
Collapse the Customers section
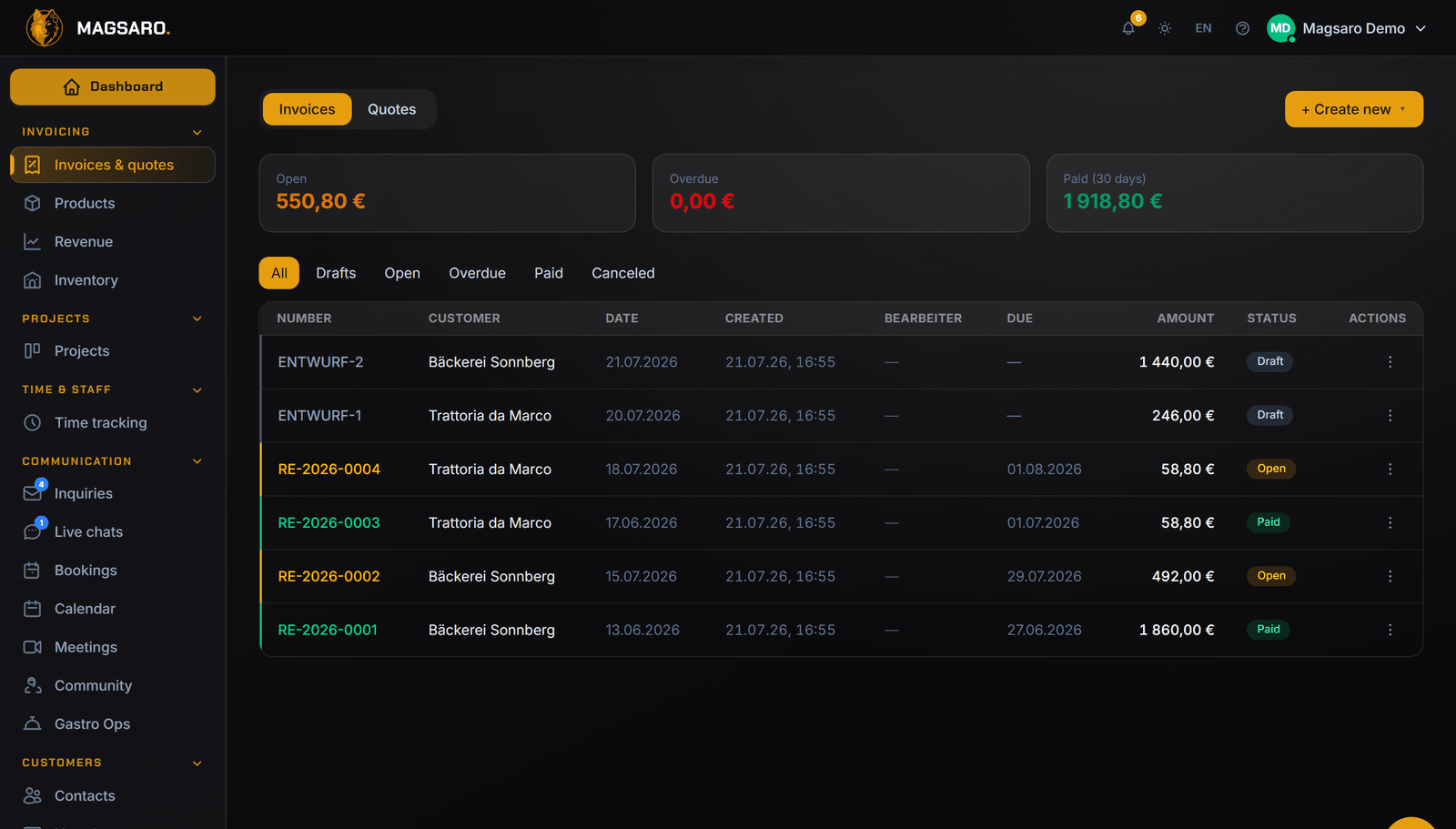(197, 763)
